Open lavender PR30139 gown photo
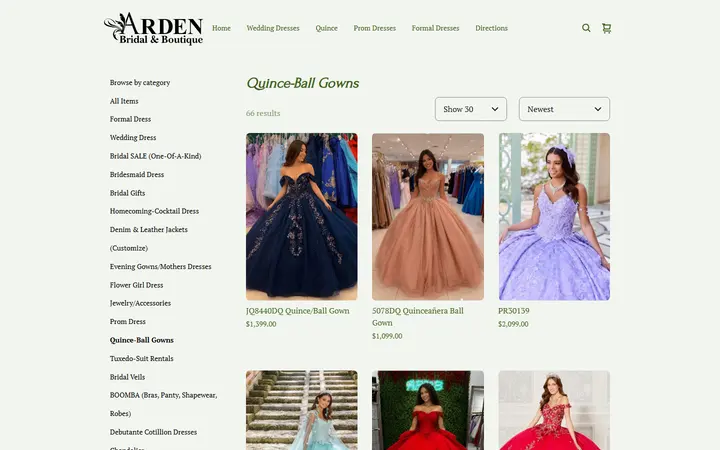 click(x=554, y=217)
